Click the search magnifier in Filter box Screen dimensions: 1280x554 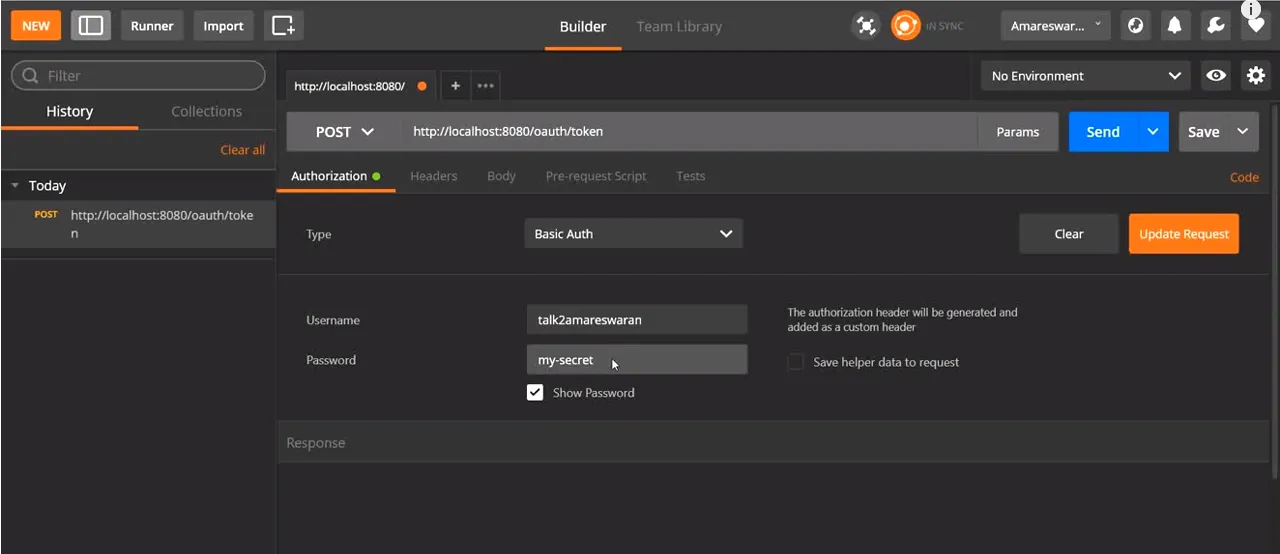(x=30, y=76)
